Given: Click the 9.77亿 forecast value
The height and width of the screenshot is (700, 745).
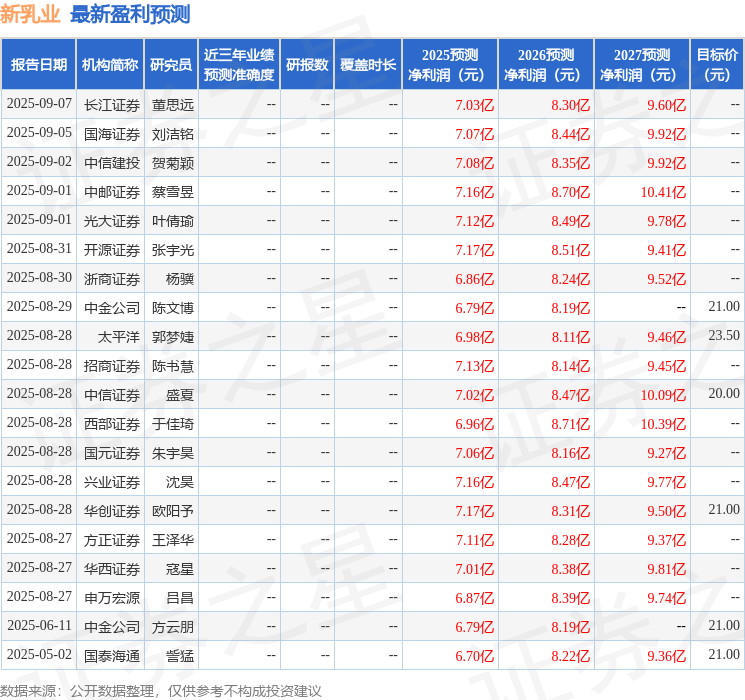Looking at the screenshot, I should (x=667, y=482).
